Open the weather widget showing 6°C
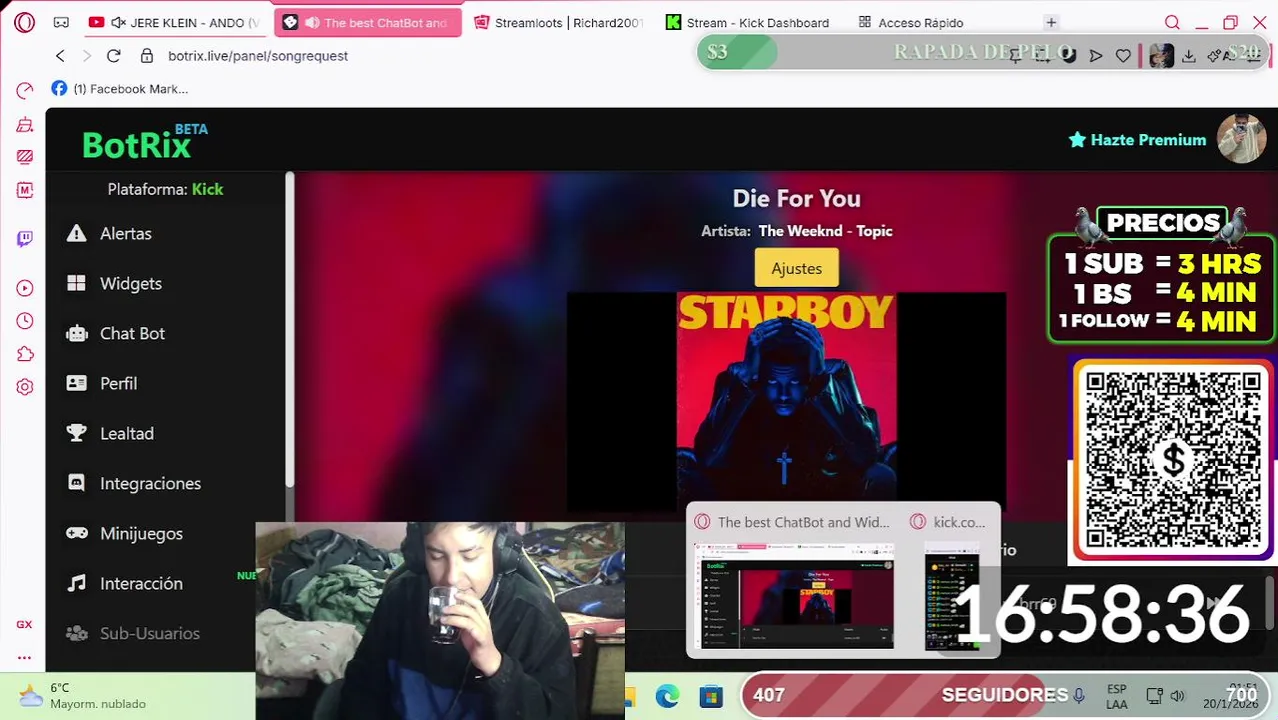The image size is (1278, 720). pyautogui.click(x=80, y=696)
